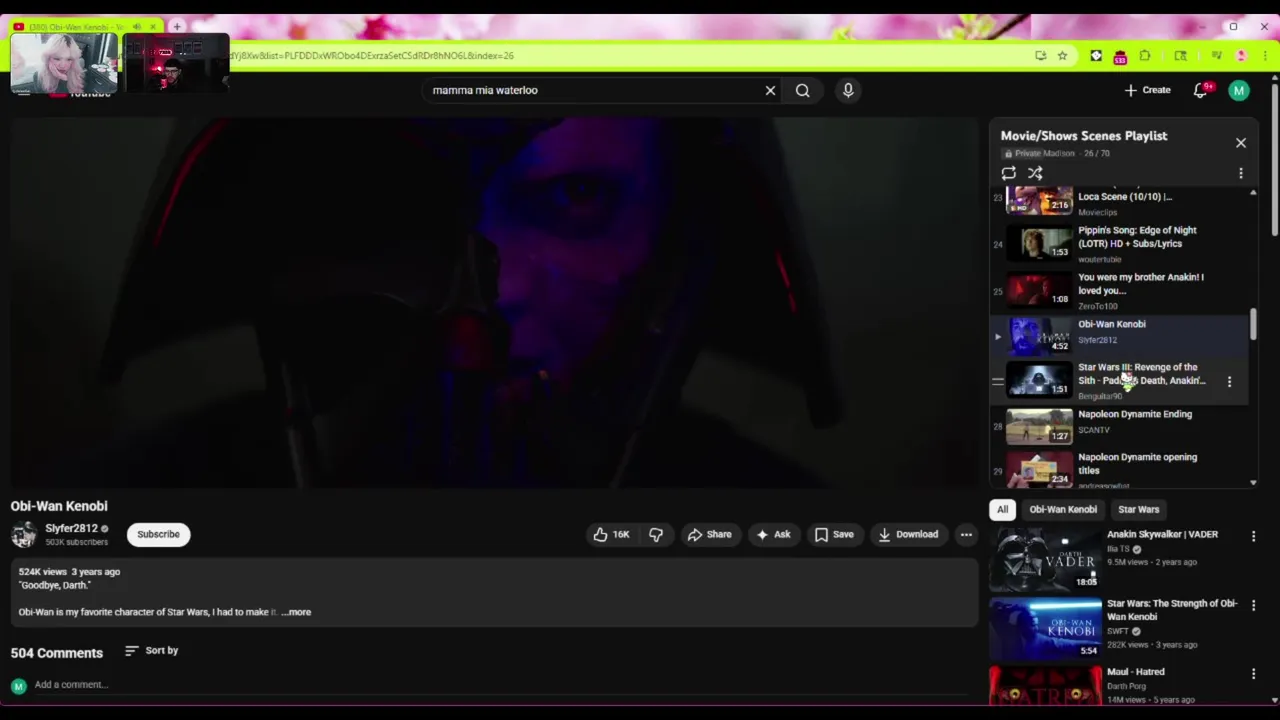This screenshot has height=720, width=1280.
Task: Share the video
Action: click(709, 534)
